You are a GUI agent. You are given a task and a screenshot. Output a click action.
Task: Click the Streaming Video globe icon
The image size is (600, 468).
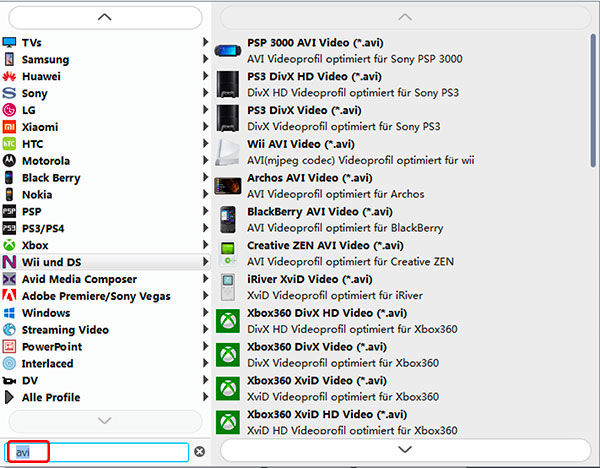pos(9,329)
